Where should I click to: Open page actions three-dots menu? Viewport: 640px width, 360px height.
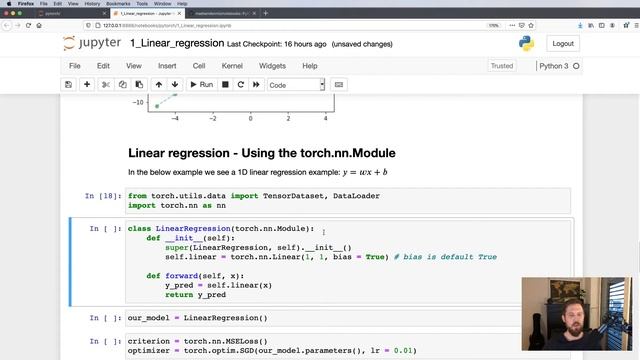(x=512, y=25)
